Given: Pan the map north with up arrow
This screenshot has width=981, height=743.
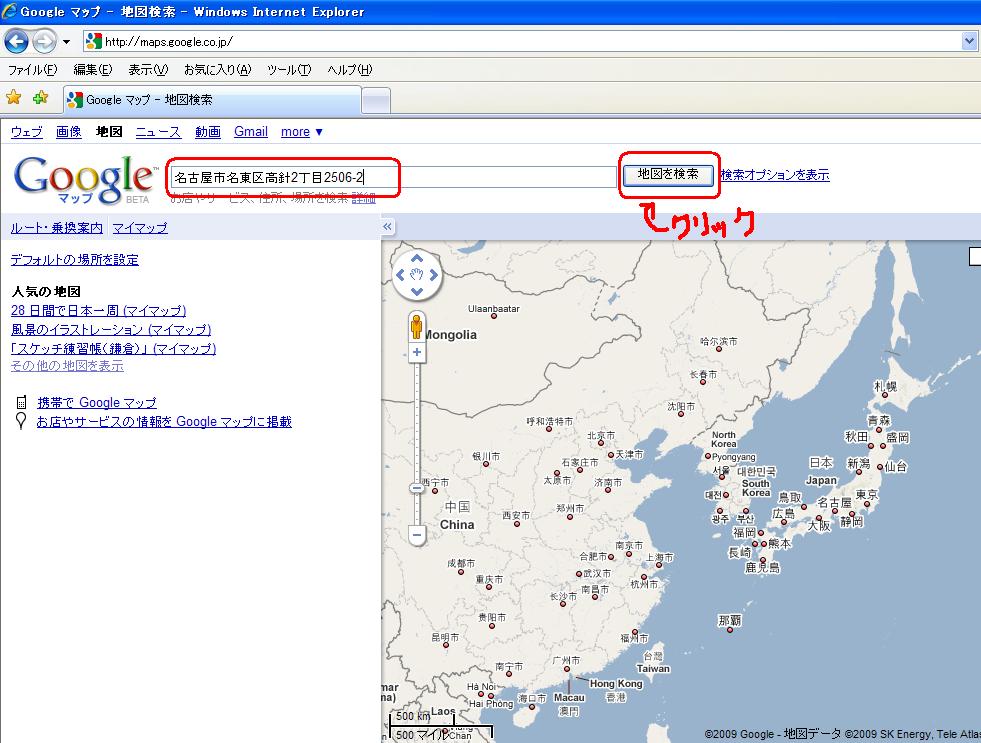Looking at the screenshot, I should click(417, 258).
